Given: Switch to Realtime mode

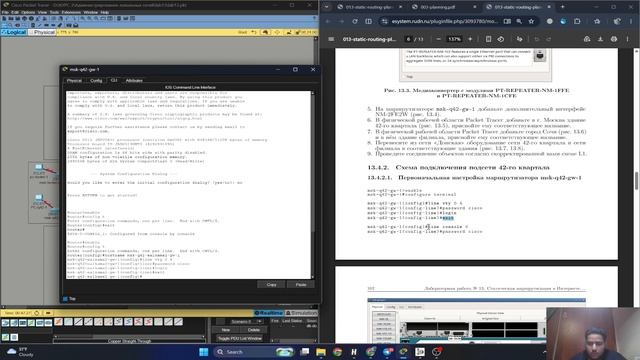Looking at the screenshot, I should (x=269, y=313).
